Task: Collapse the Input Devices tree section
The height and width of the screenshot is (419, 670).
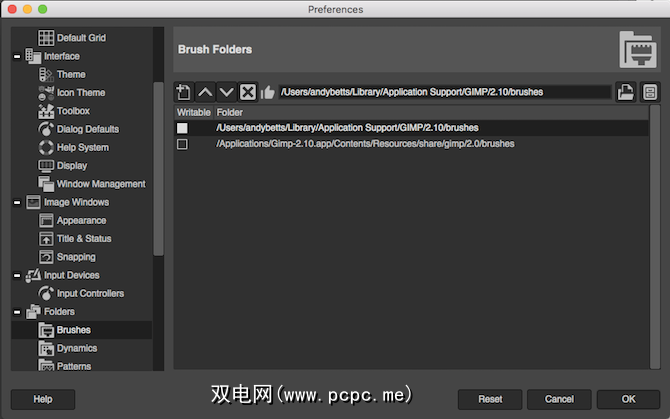Action: click(17, 275)
